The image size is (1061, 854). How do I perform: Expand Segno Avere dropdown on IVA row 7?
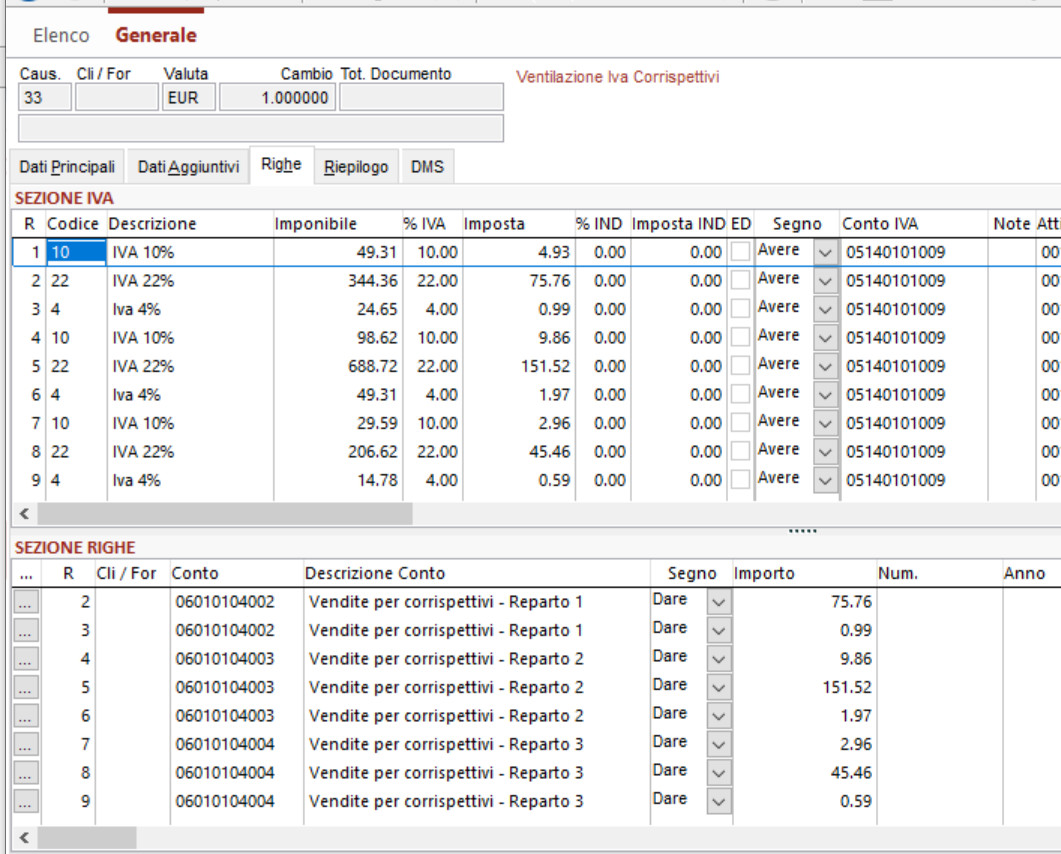(x=826, y=423)
